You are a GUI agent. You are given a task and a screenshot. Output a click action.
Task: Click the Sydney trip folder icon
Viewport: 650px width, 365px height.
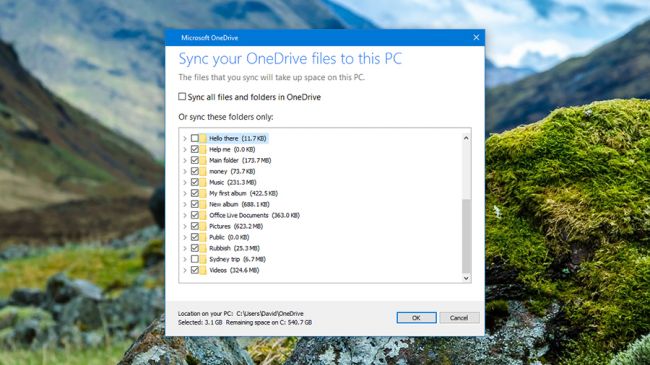point(203,259)
